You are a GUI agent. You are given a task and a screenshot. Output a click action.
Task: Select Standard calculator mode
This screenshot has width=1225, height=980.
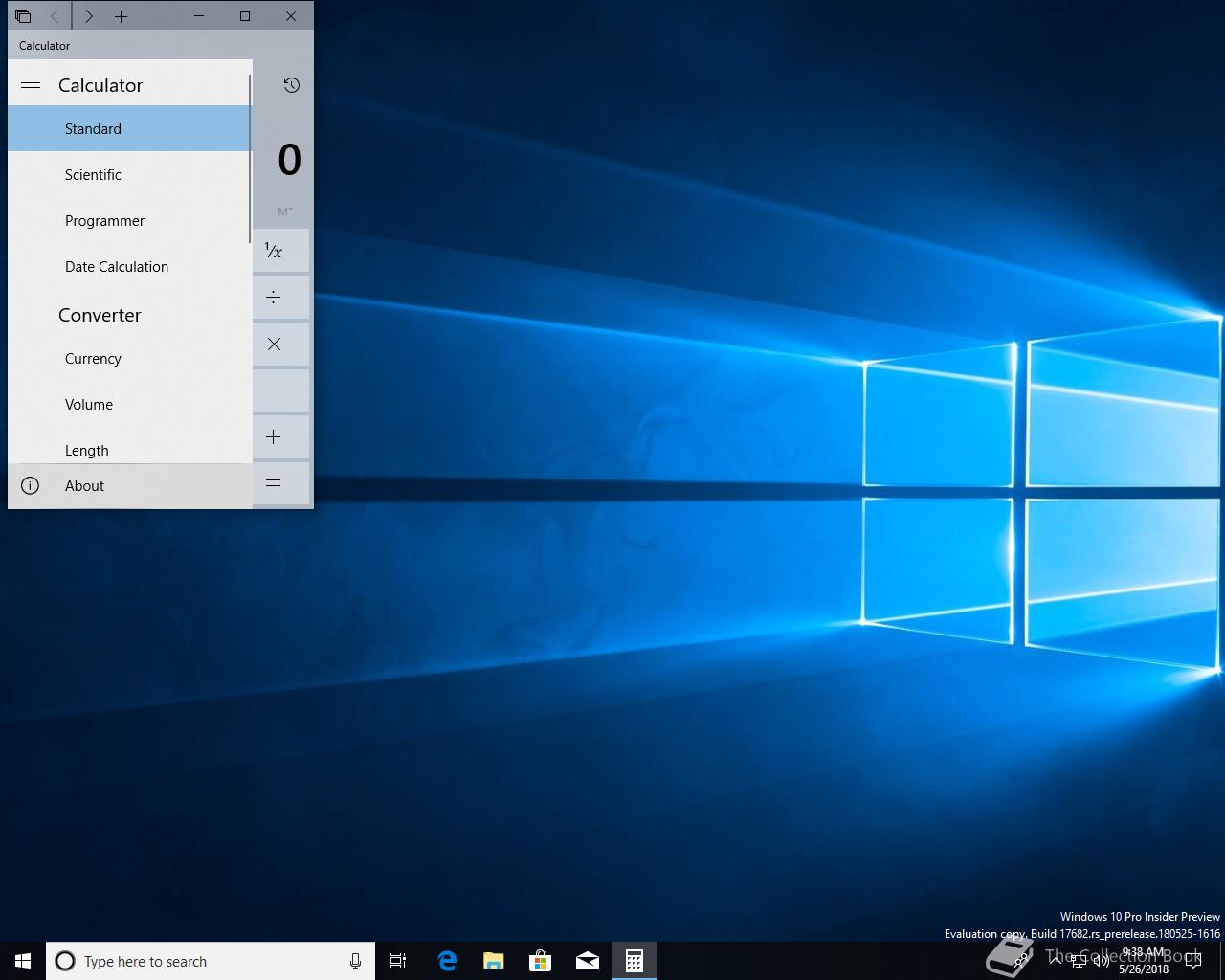[x=93, y=129]
